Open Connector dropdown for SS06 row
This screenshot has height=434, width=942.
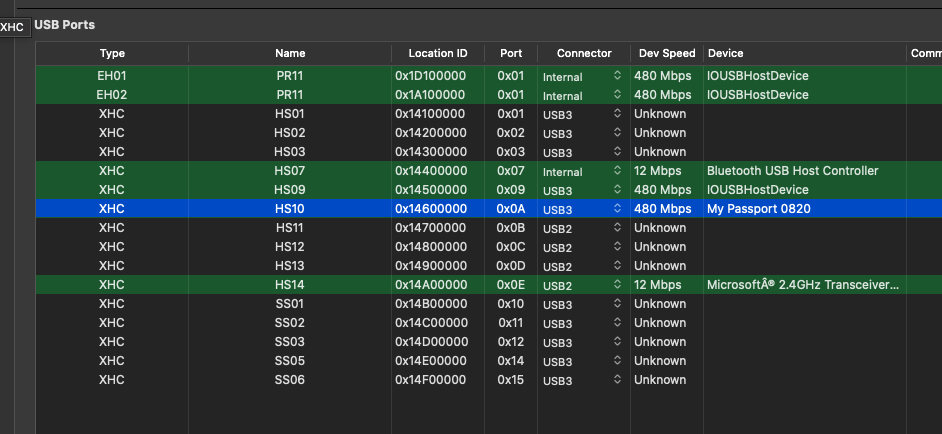(x=617, y=380)
